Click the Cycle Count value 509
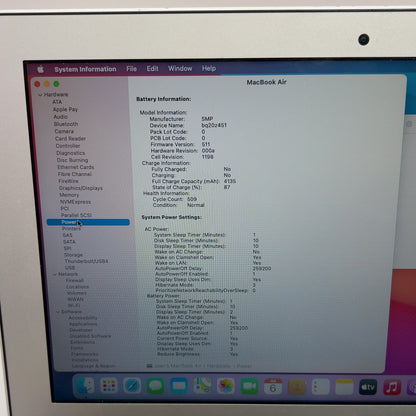This screenshot has width=416, height=416. tap(192, 199)
